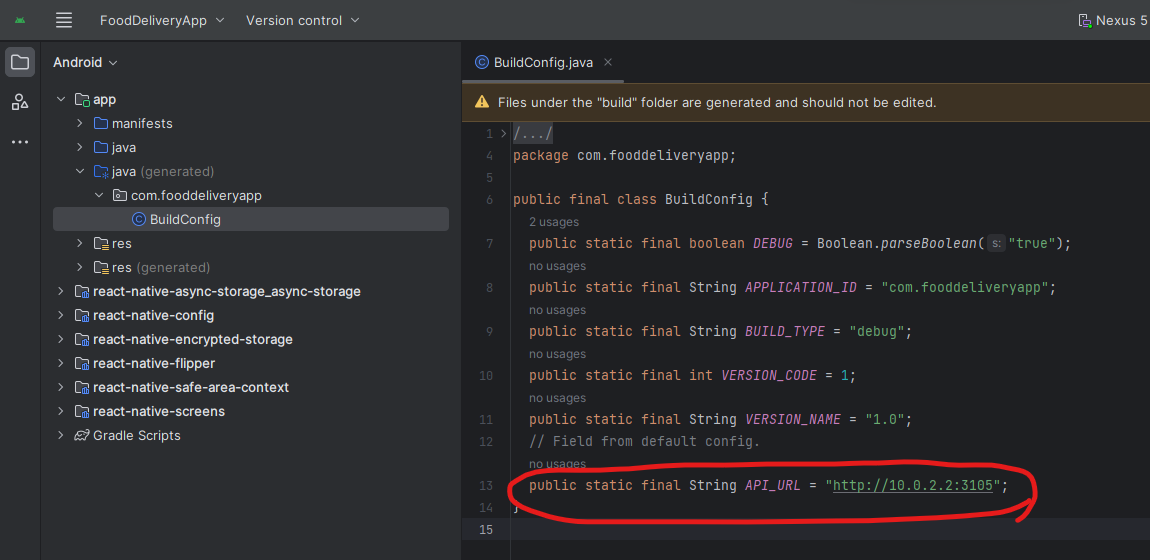
Task: Click the app module folder icon
Action: point(83,100)
